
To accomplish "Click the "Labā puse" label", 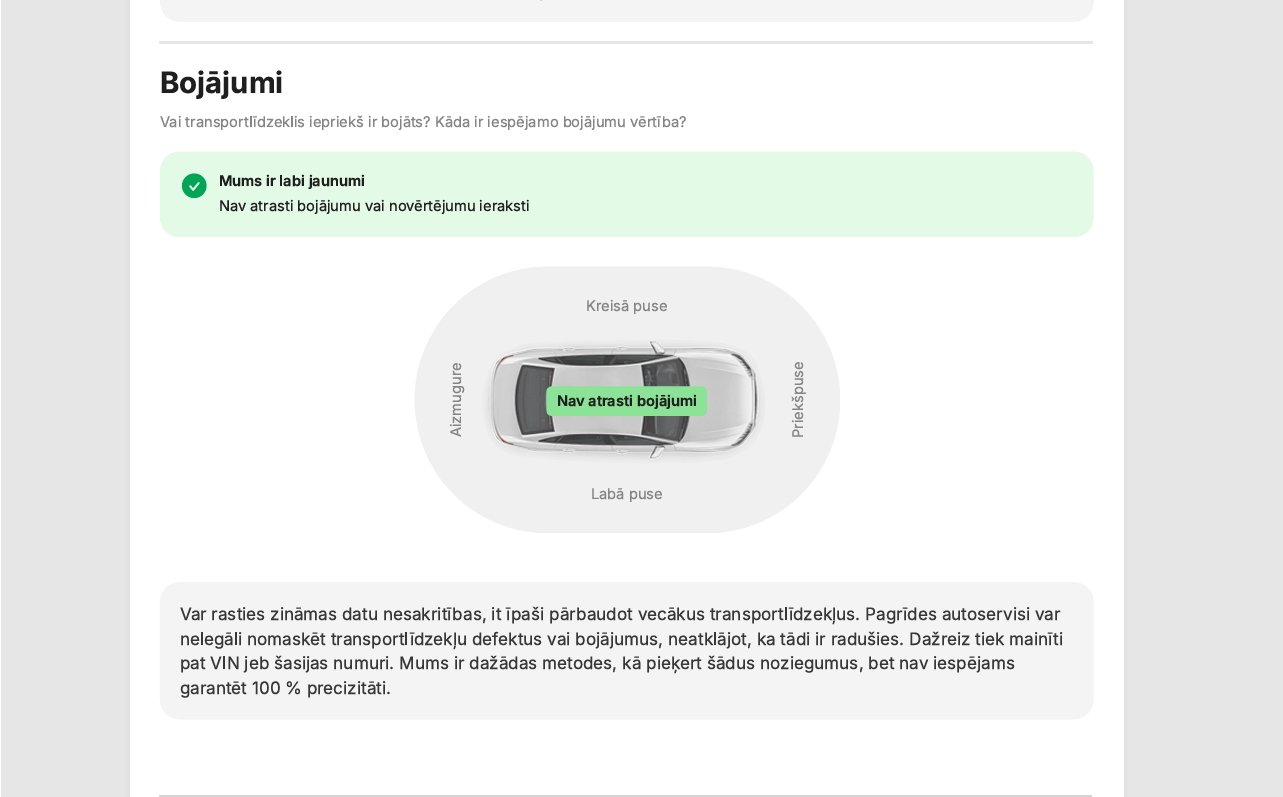I will tap(626, 494).
